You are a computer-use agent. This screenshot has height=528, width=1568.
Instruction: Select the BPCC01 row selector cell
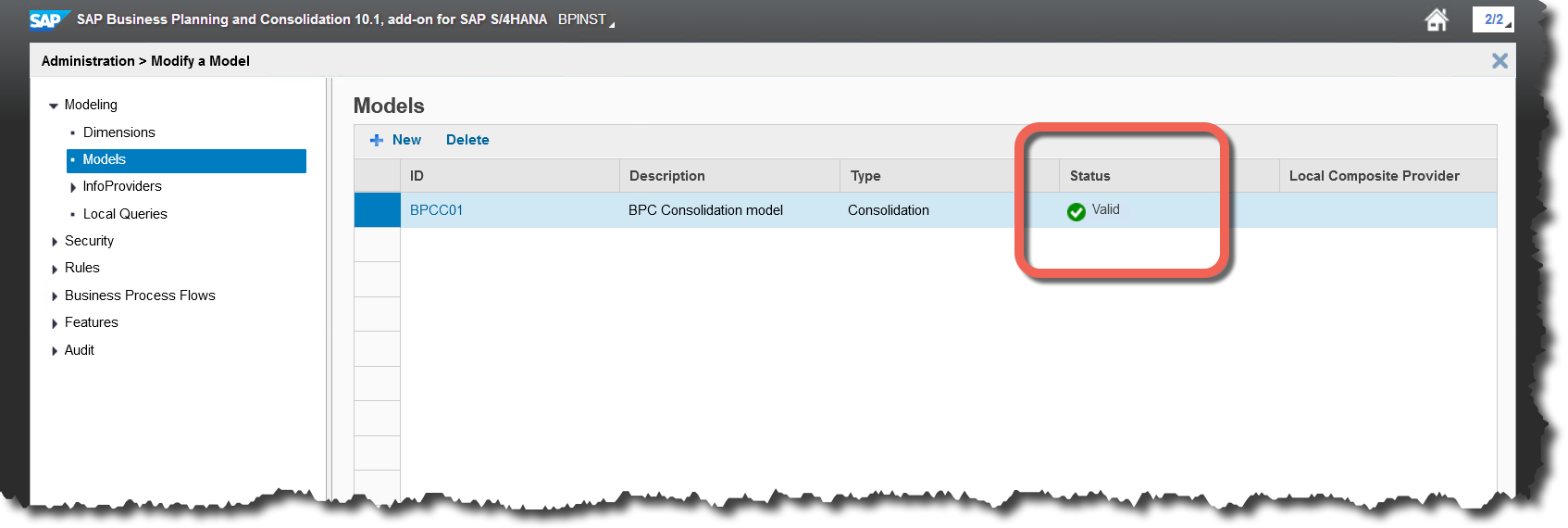point(377,210)
